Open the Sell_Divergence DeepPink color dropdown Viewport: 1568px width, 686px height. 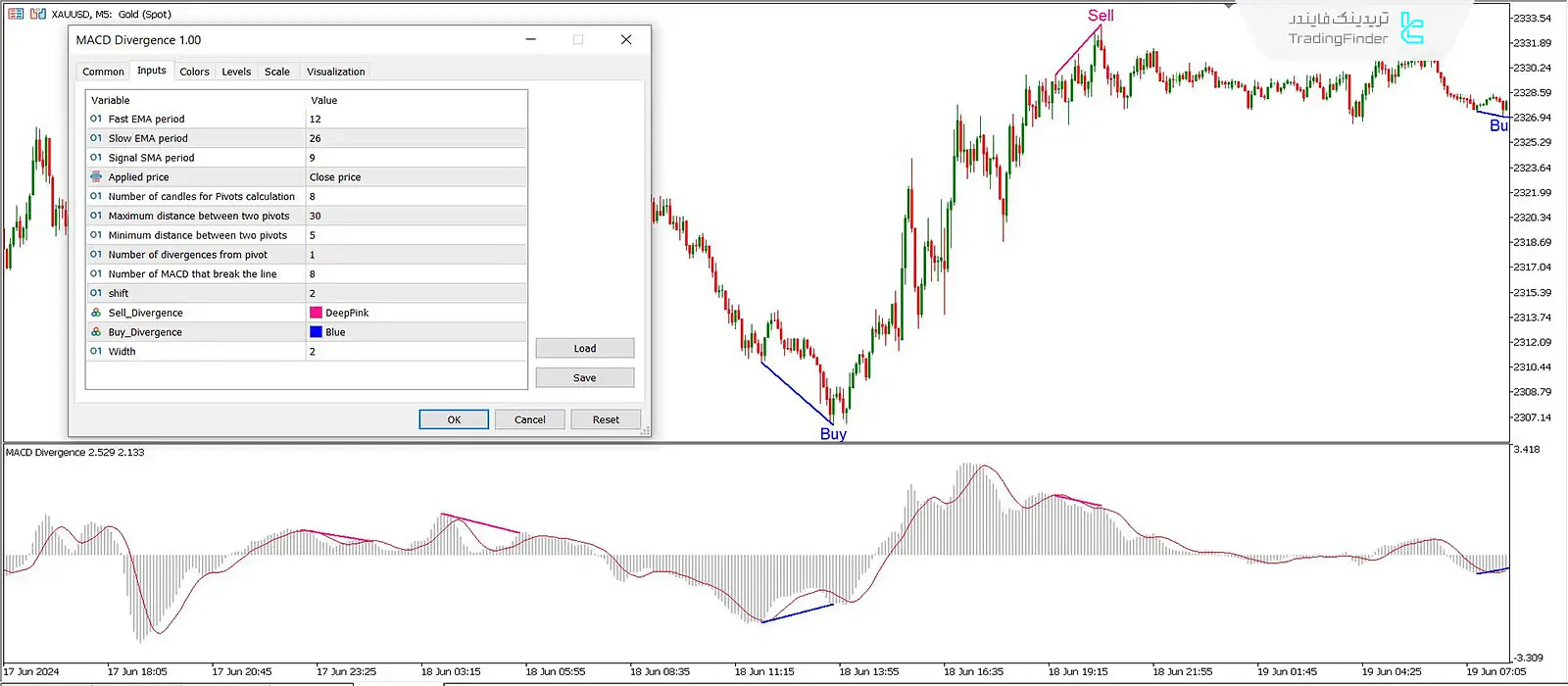pyautogui.click(x=416, y=313)
